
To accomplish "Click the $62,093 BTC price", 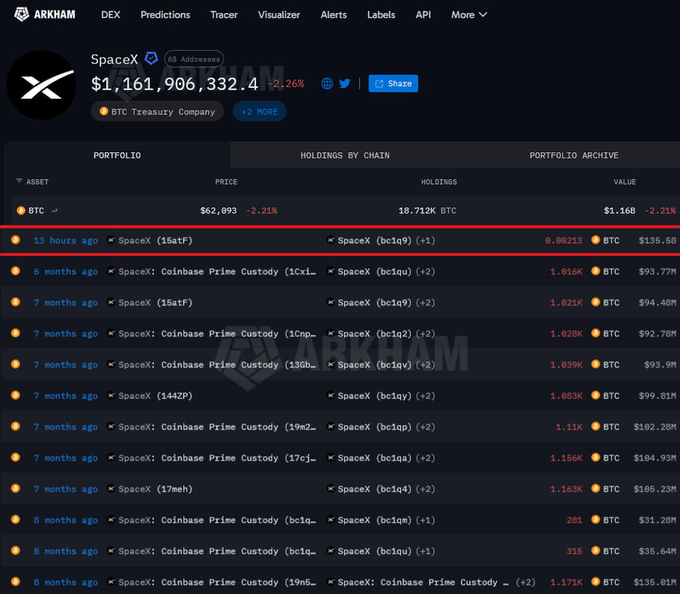I will (218, 211).
